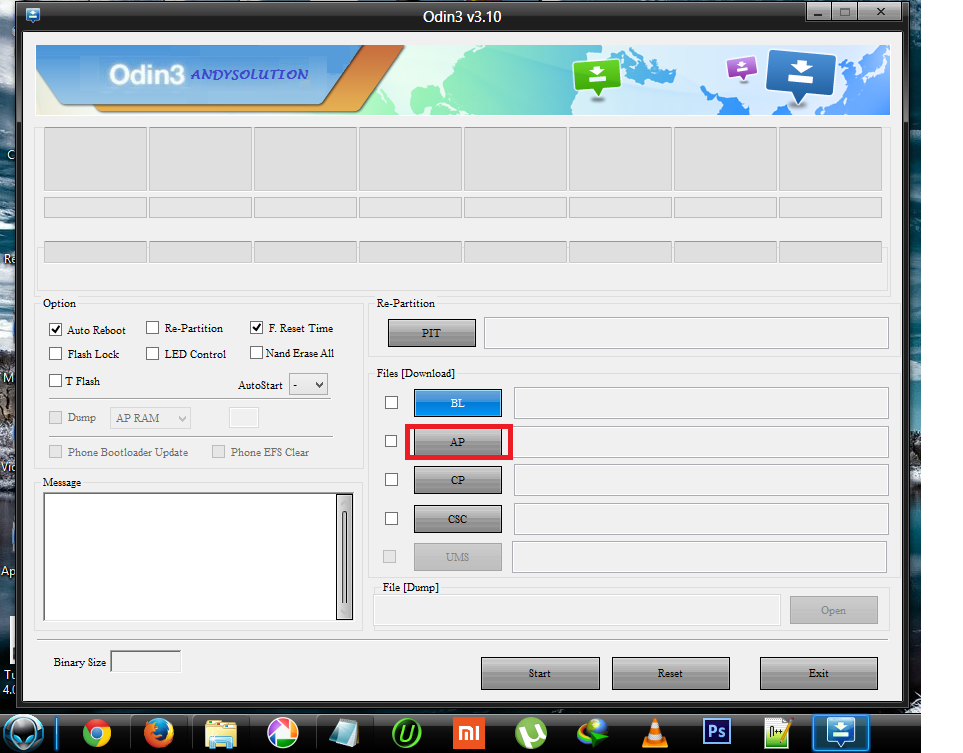Open the AutoStart dropdown
This screenshot has height=753, width=963.
coord(308,384)
